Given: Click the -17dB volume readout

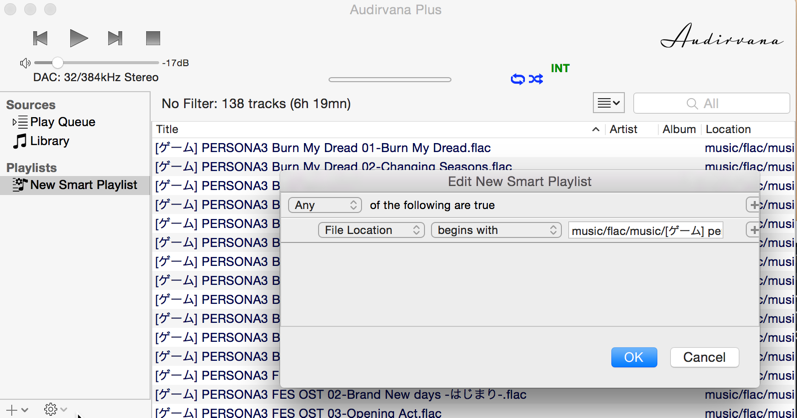Looking at the screenshot, I should tap(175, 63).
